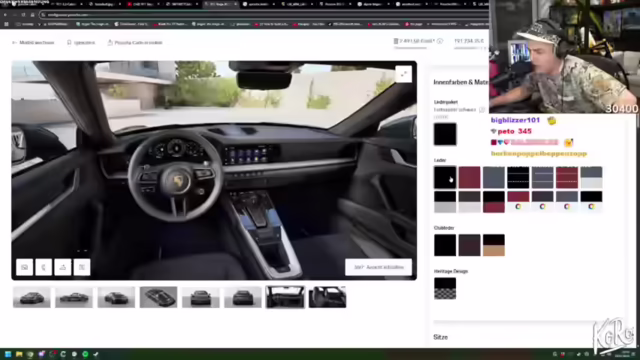Select the Heritage Design checkered swatch

click(x=445, y=289)
